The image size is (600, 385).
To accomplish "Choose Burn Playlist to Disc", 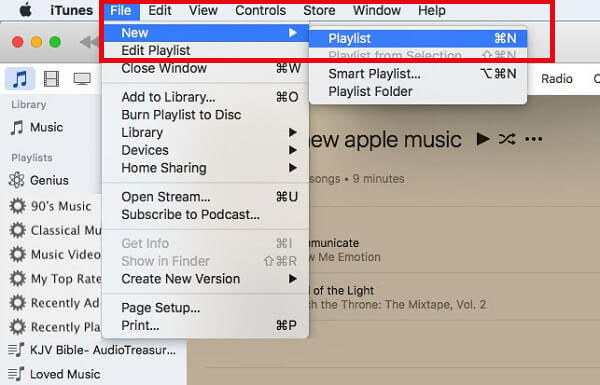I will coord(206,115).
